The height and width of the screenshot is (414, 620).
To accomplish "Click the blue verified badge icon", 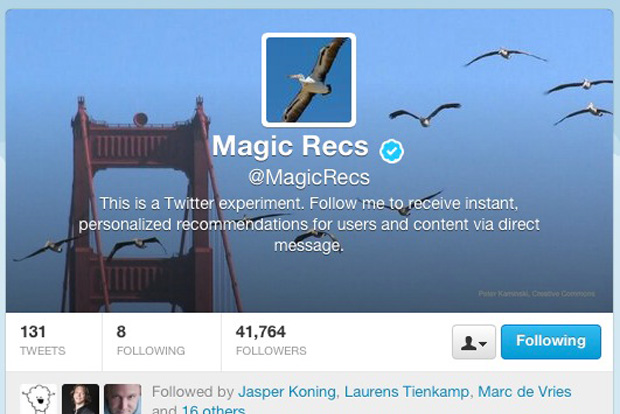I will pyautogui.click(x=391, y=151).
